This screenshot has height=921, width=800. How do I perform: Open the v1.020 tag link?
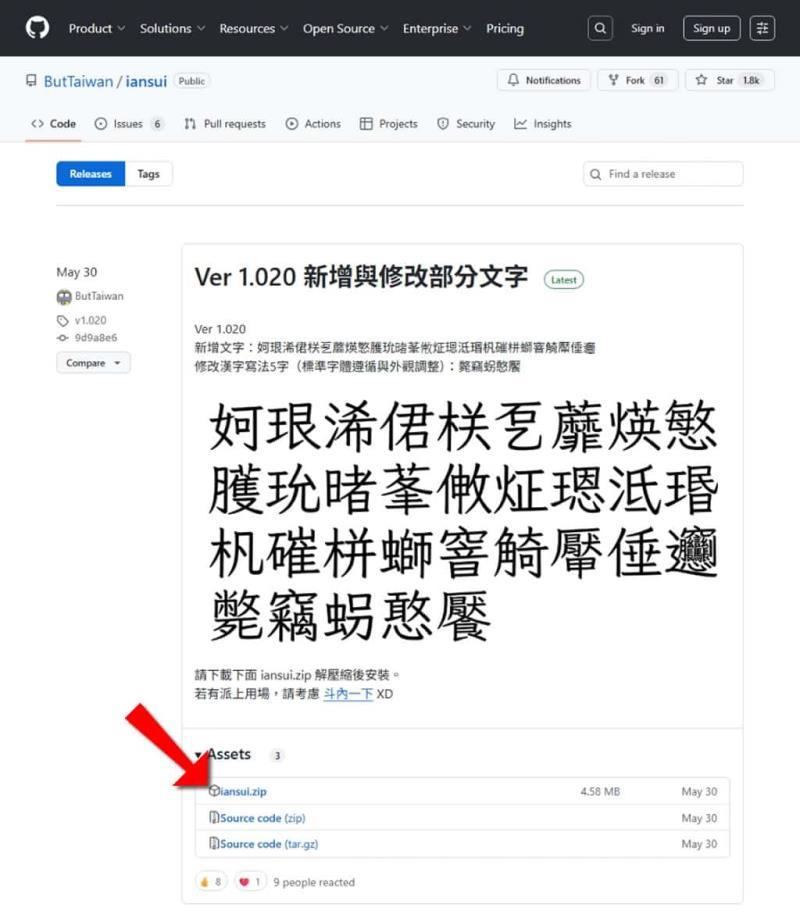90,320
